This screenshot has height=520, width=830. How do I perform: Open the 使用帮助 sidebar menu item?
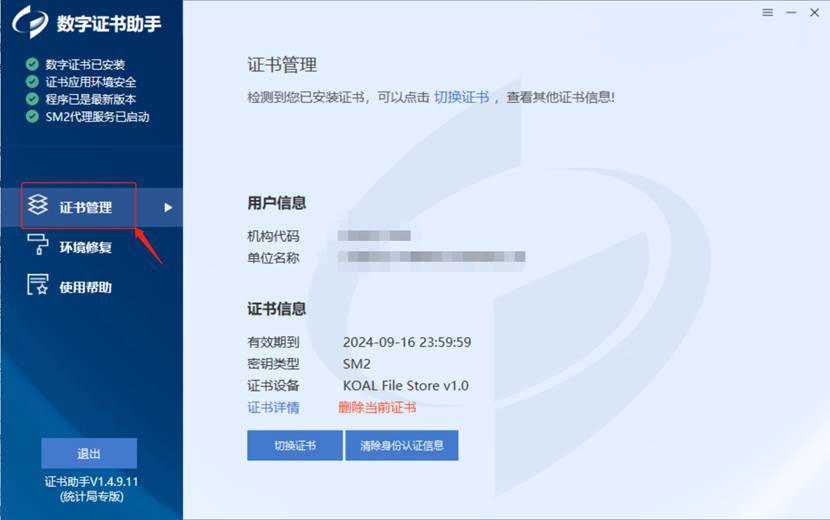coord(85,287)
